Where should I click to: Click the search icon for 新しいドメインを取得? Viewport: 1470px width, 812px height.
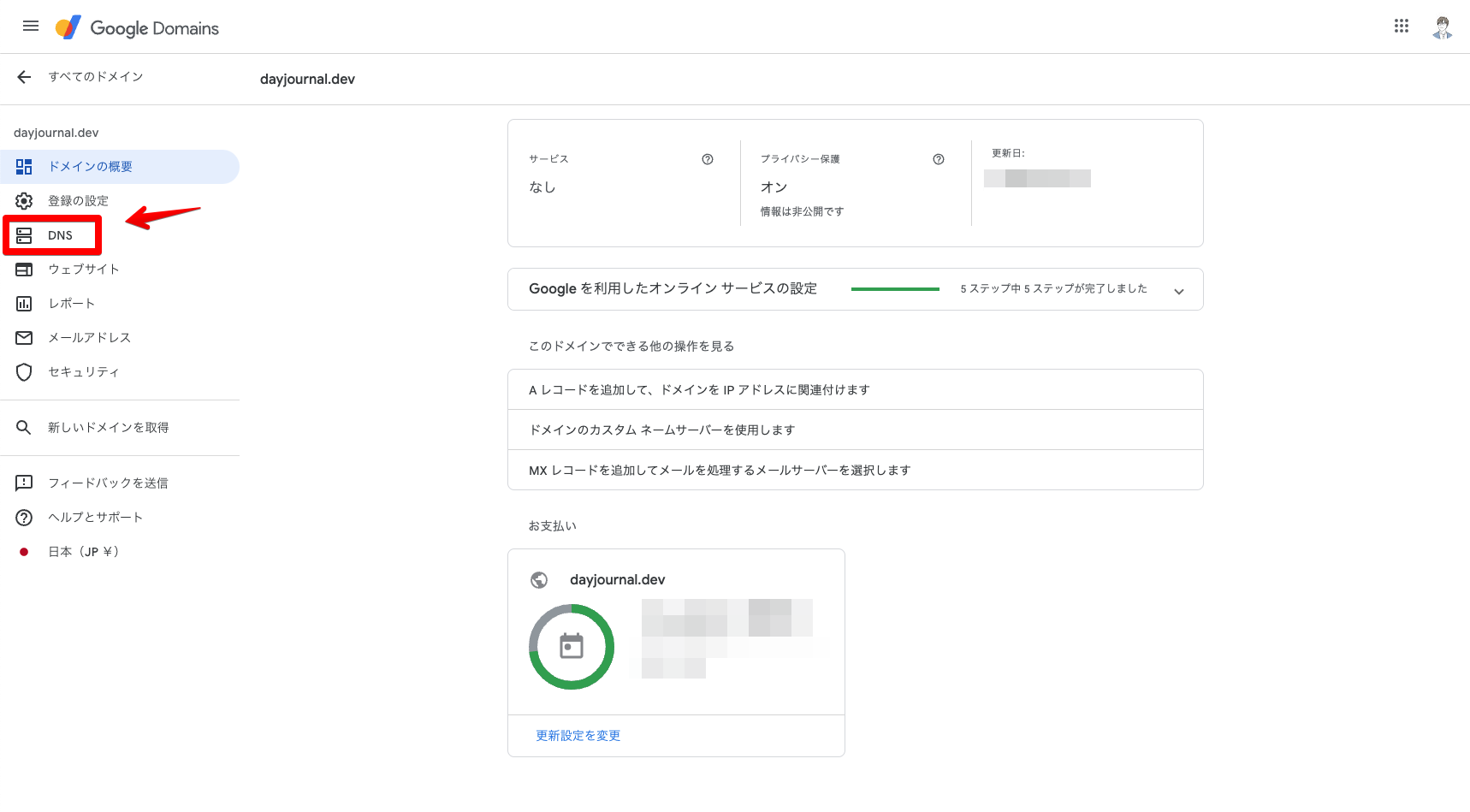pos(24,428)
